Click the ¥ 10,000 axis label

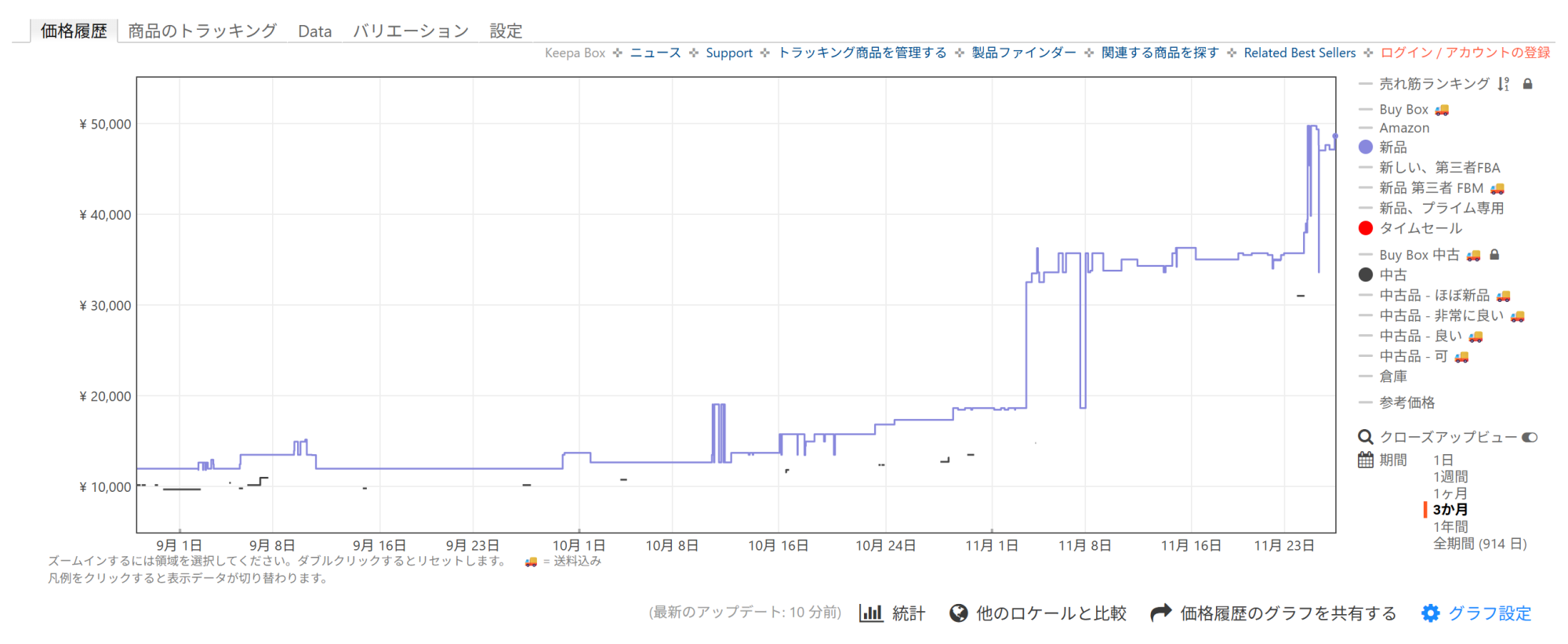(105, 487)
